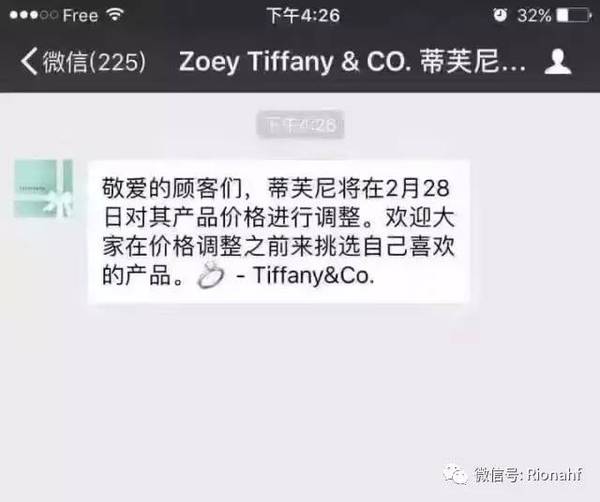This screenshot has height=502, width=600.
Task: Tap the Zoey Tiffany & CO. chat title
Action: point(352,61)
